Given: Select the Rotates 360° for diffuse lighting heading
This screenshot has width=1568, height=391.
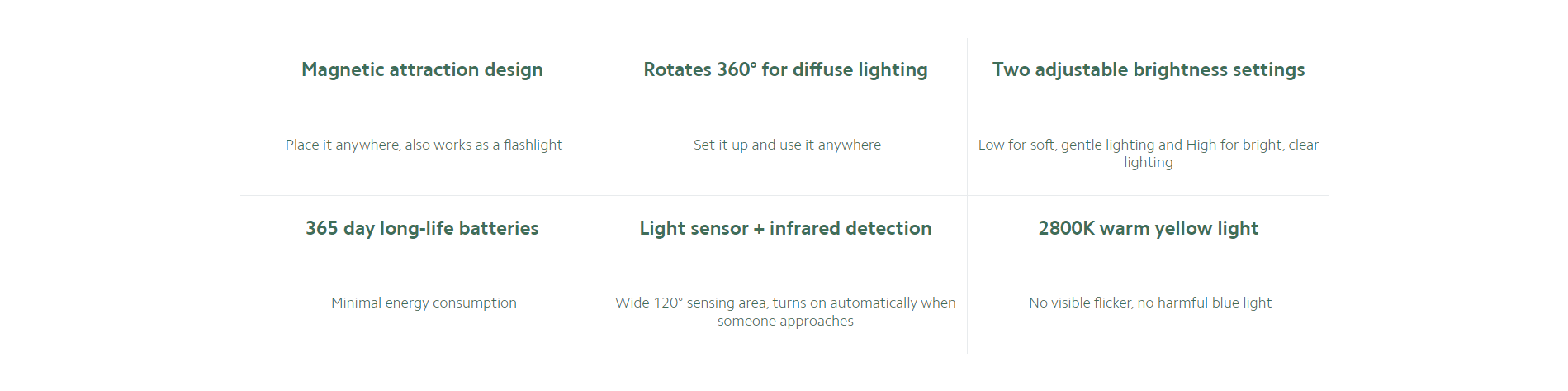Looking at the screenshot, I should 785,70.
